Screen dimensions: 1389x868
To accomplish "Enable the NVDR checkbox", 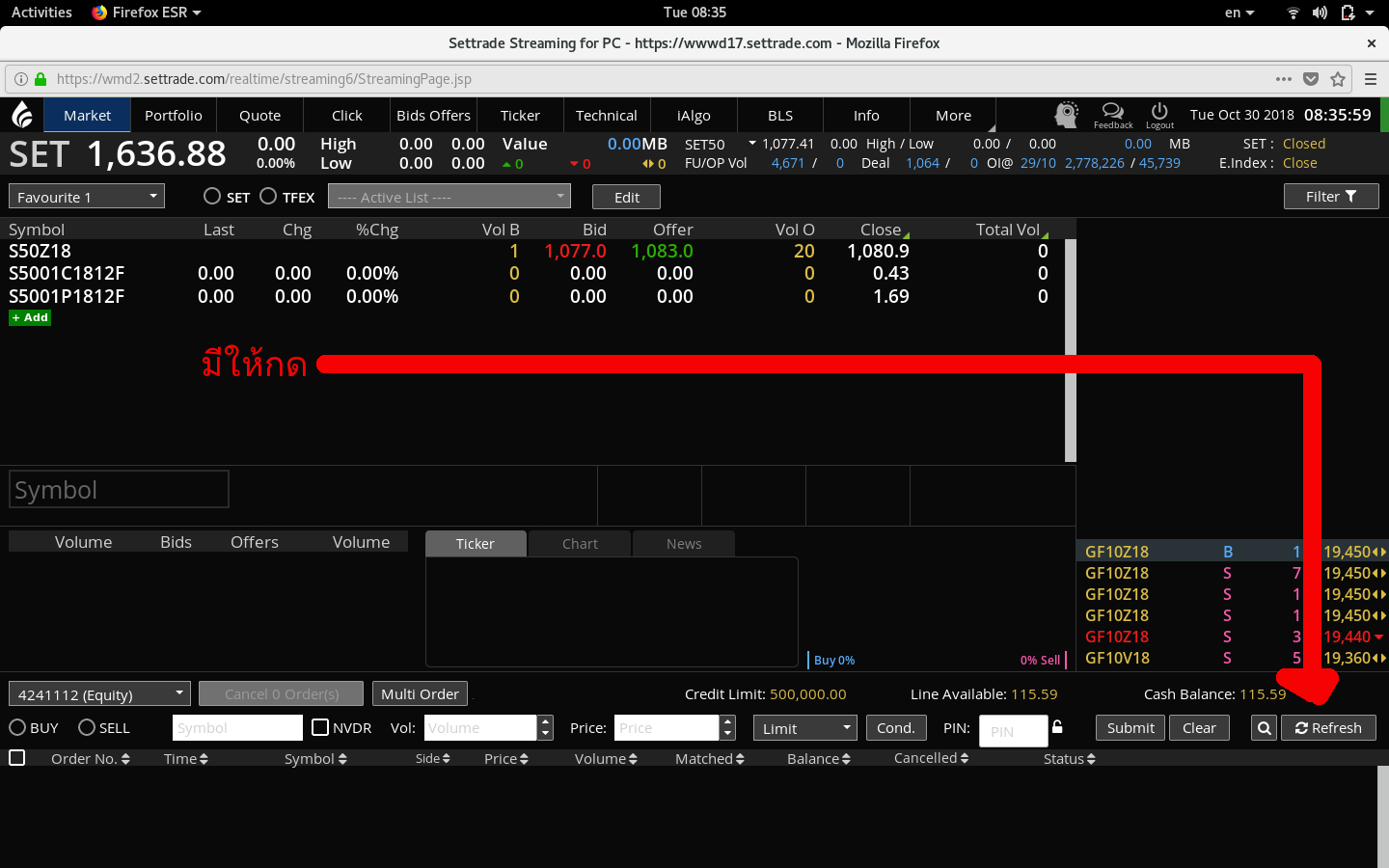I will 320,726.
